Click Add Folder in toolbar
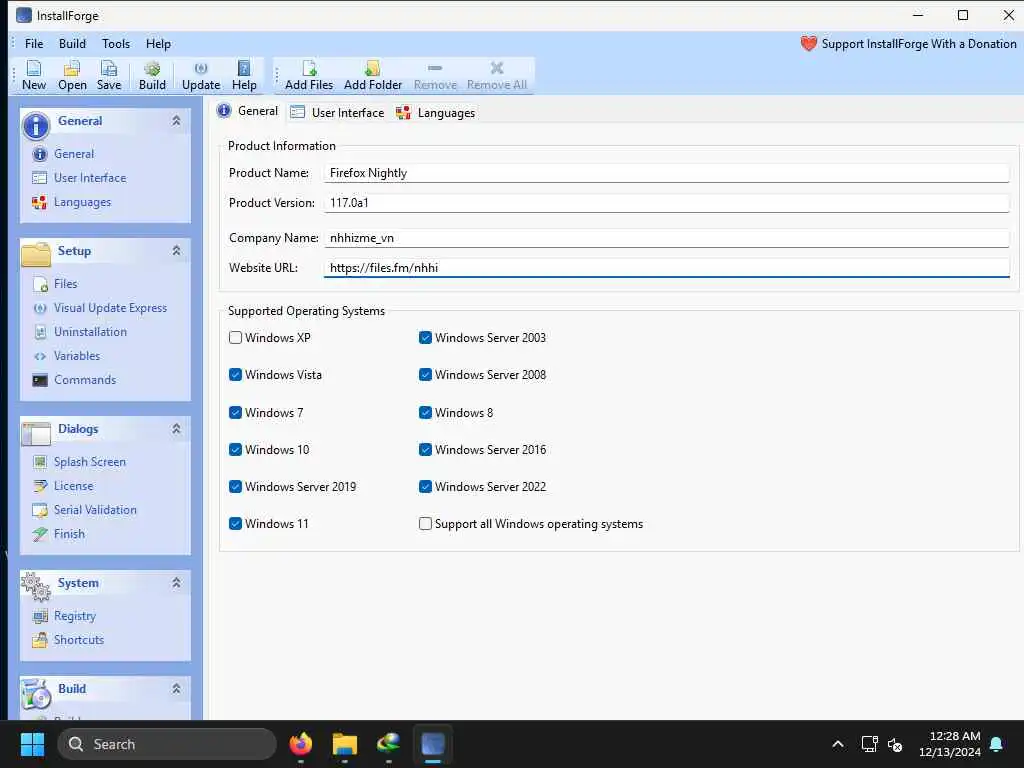Viewport: 1024px width, 768px height. click(x=373, y=76)
